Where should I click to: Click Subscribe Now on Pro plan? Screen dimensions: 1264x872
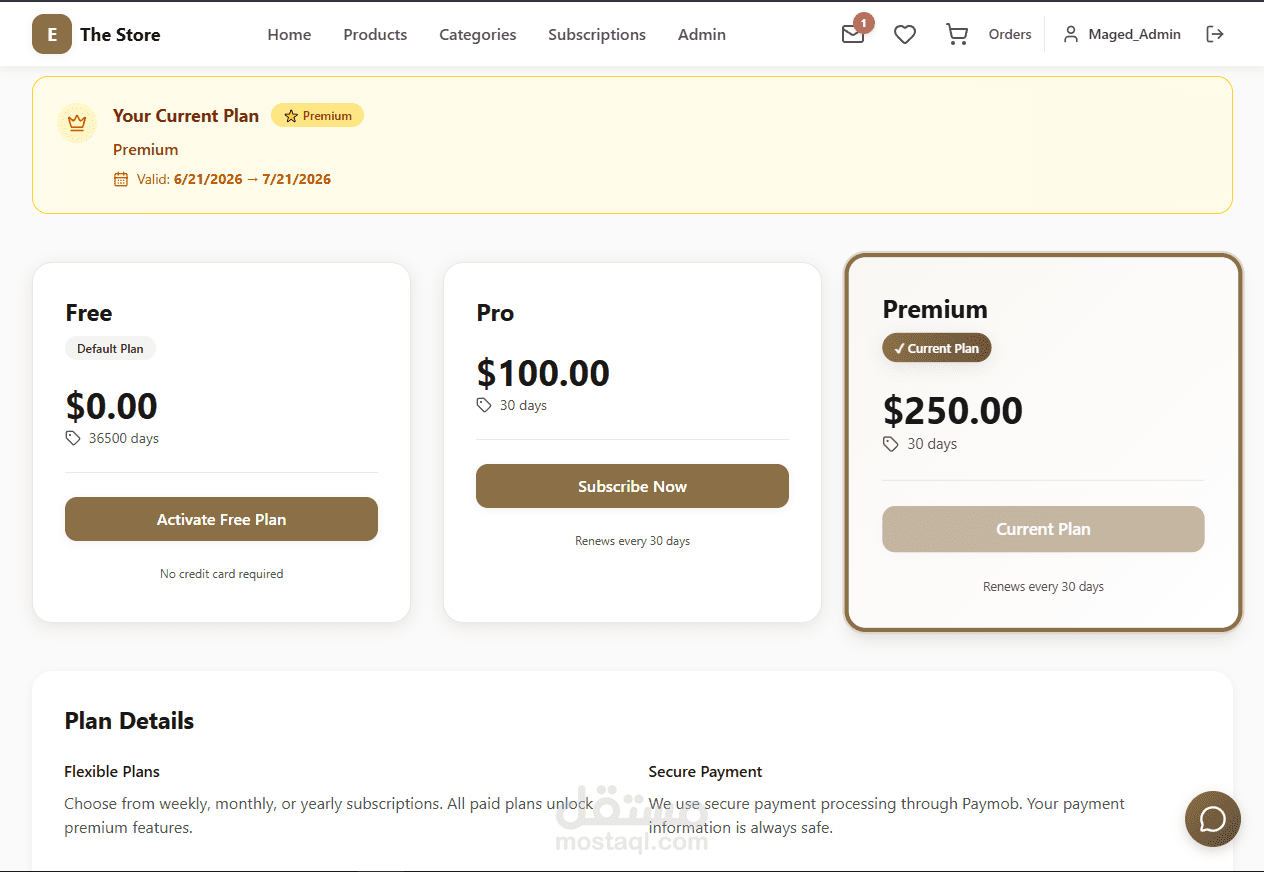(x=632, y=486)
